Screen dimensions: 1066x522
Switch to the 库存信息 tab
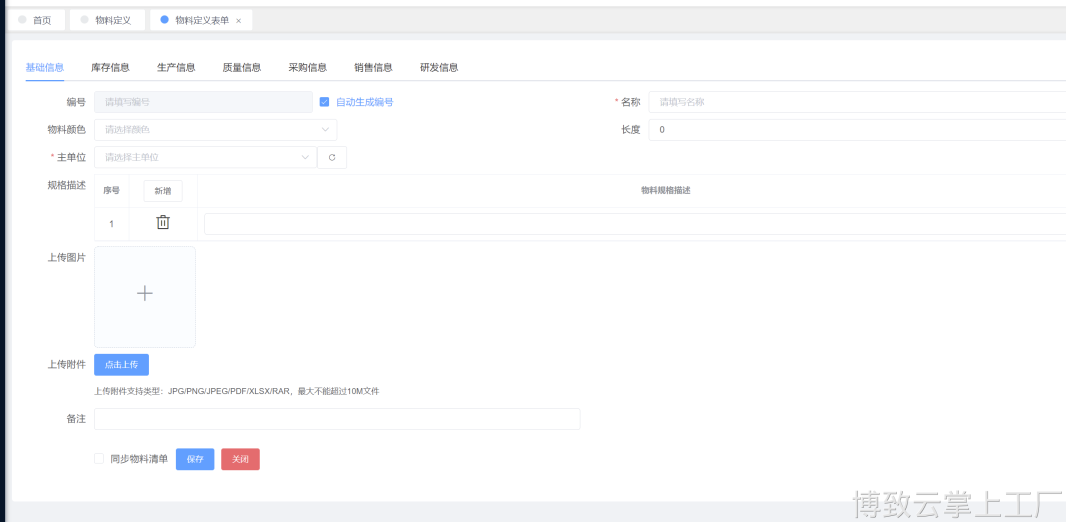110,67
